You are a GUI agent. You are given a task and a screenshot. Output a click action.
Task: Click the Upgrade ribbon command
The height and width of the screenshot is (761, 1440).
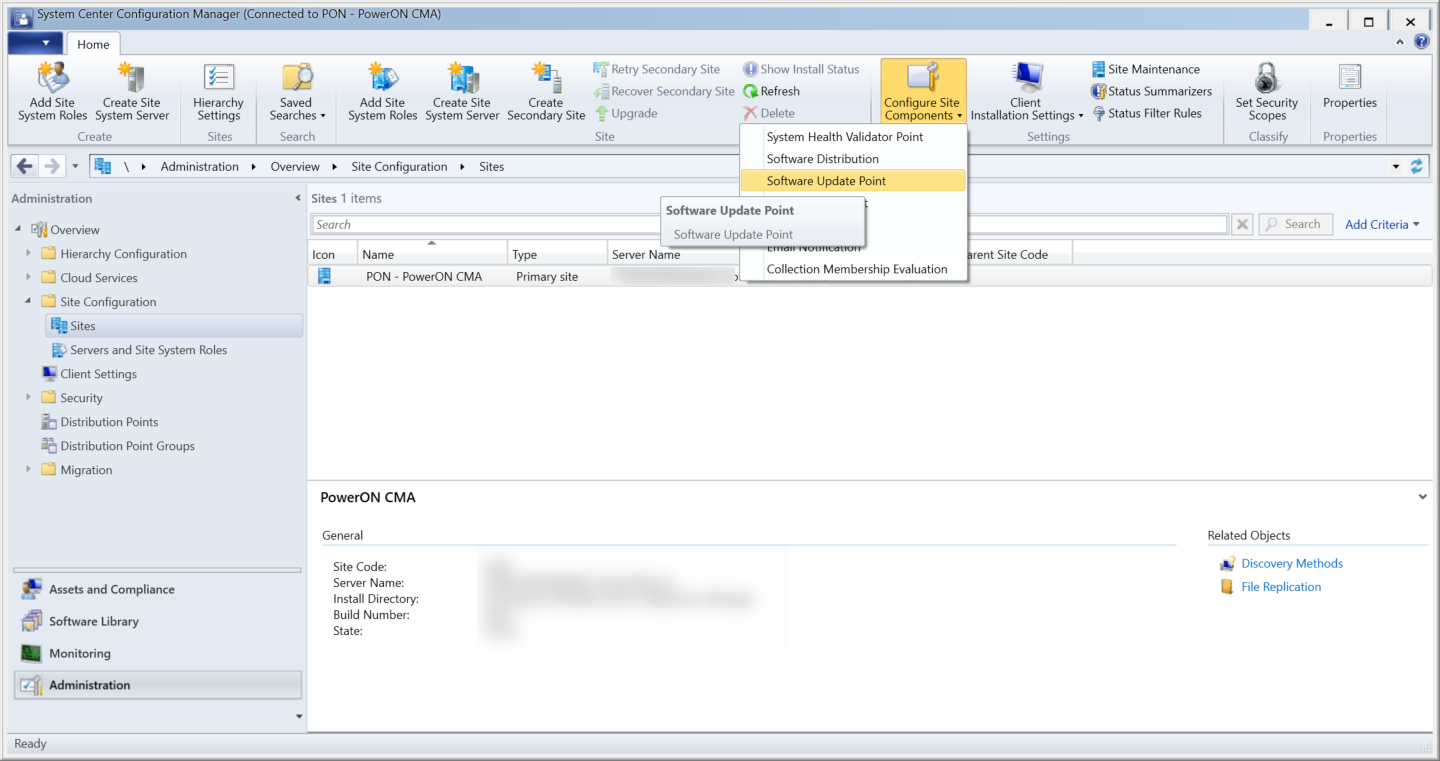(x=626, y=113)
